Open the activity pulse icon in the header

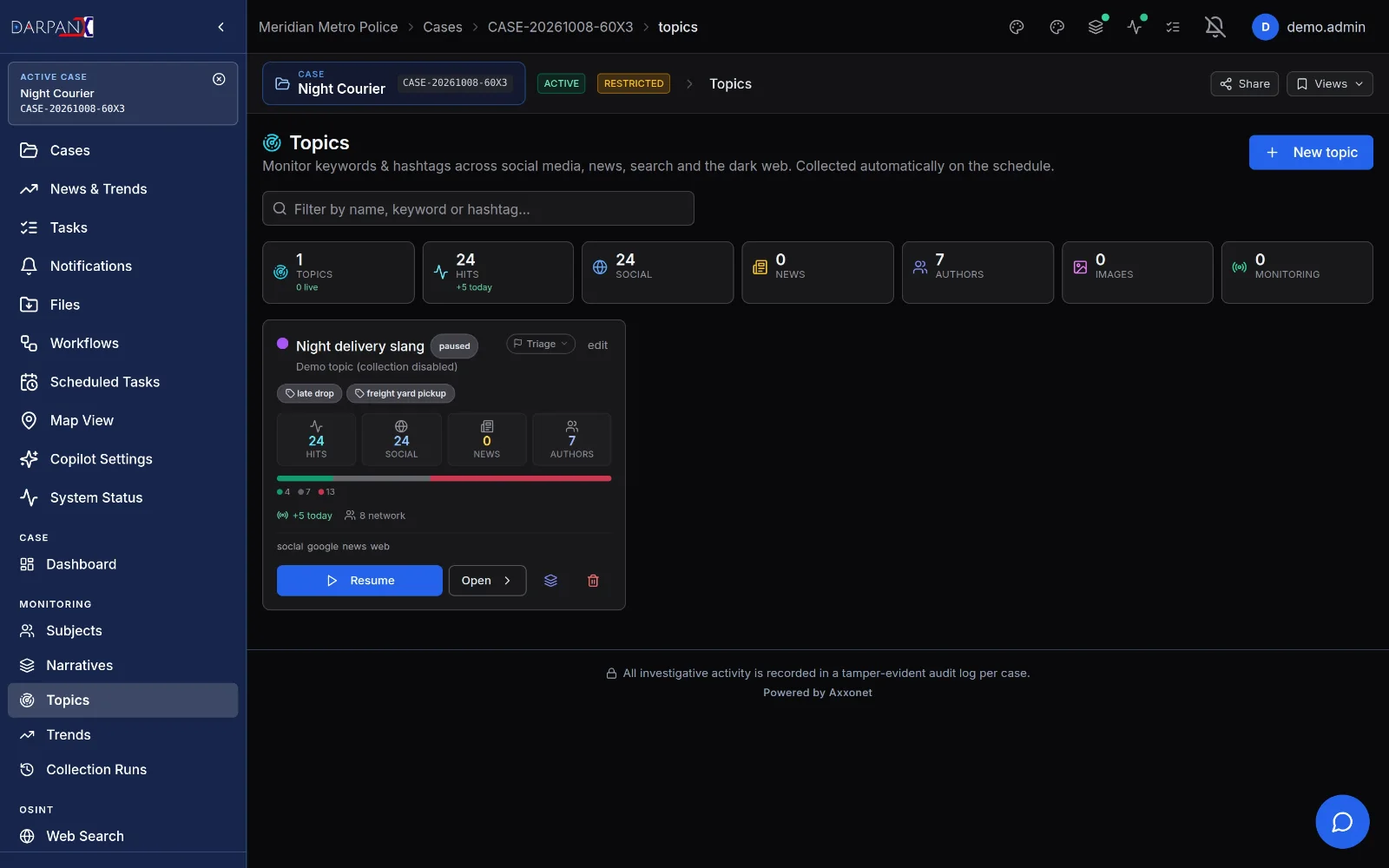pos(1135,27)
